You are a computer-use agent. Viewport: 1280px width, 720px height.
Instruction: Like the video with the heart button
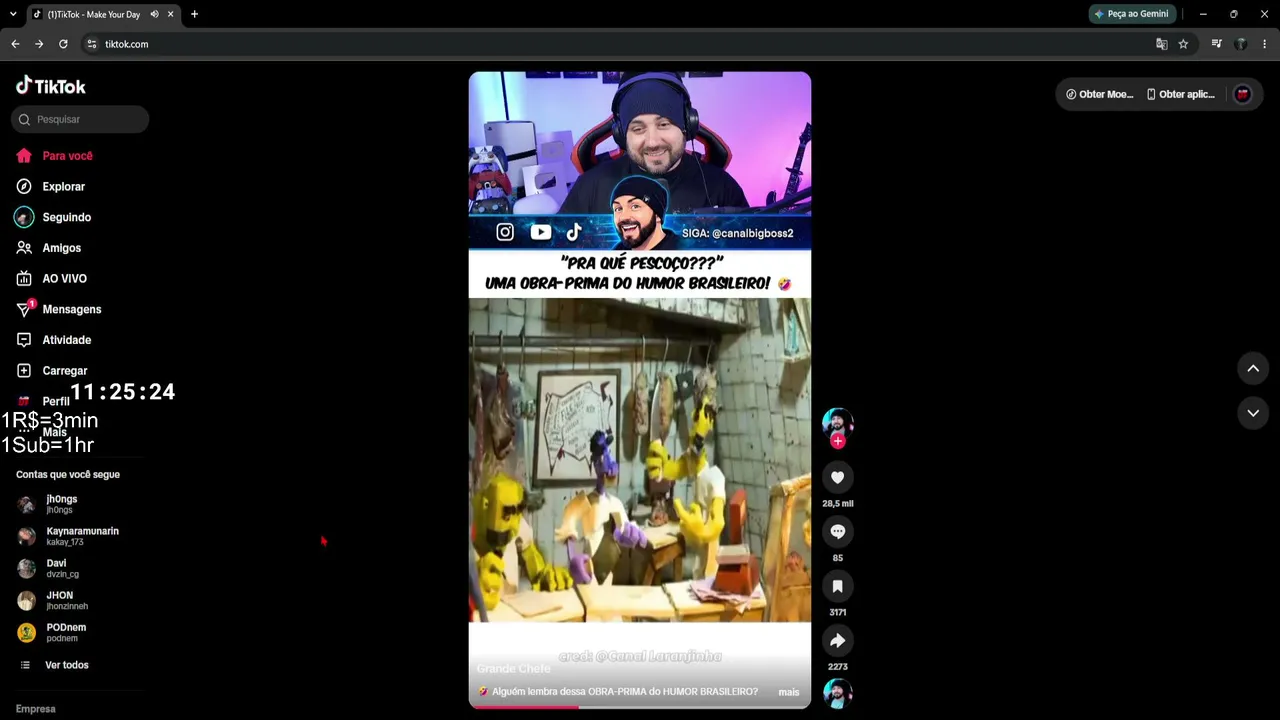click(838, 478)
